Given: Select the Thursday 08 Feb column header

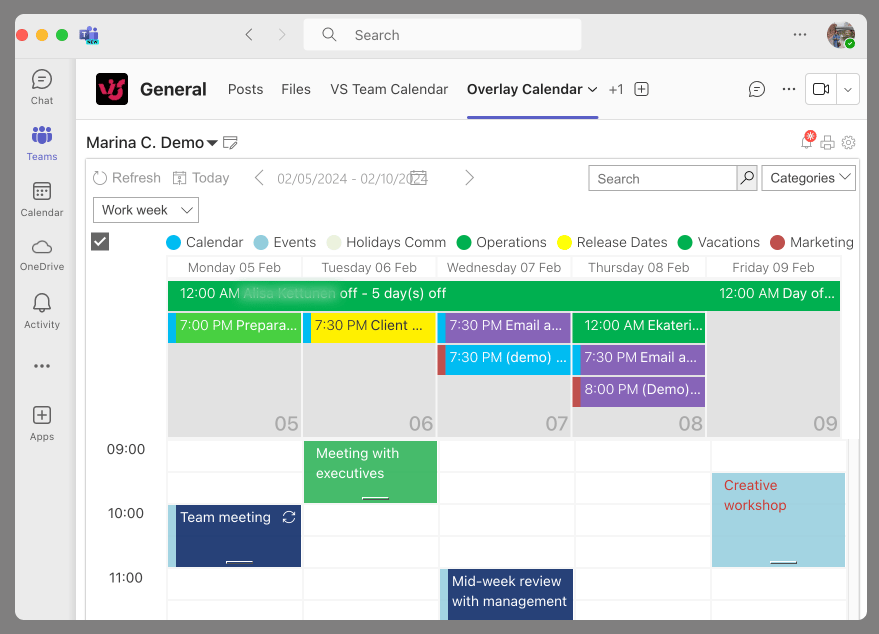Looking at the screenshot, I should [639, 267].
